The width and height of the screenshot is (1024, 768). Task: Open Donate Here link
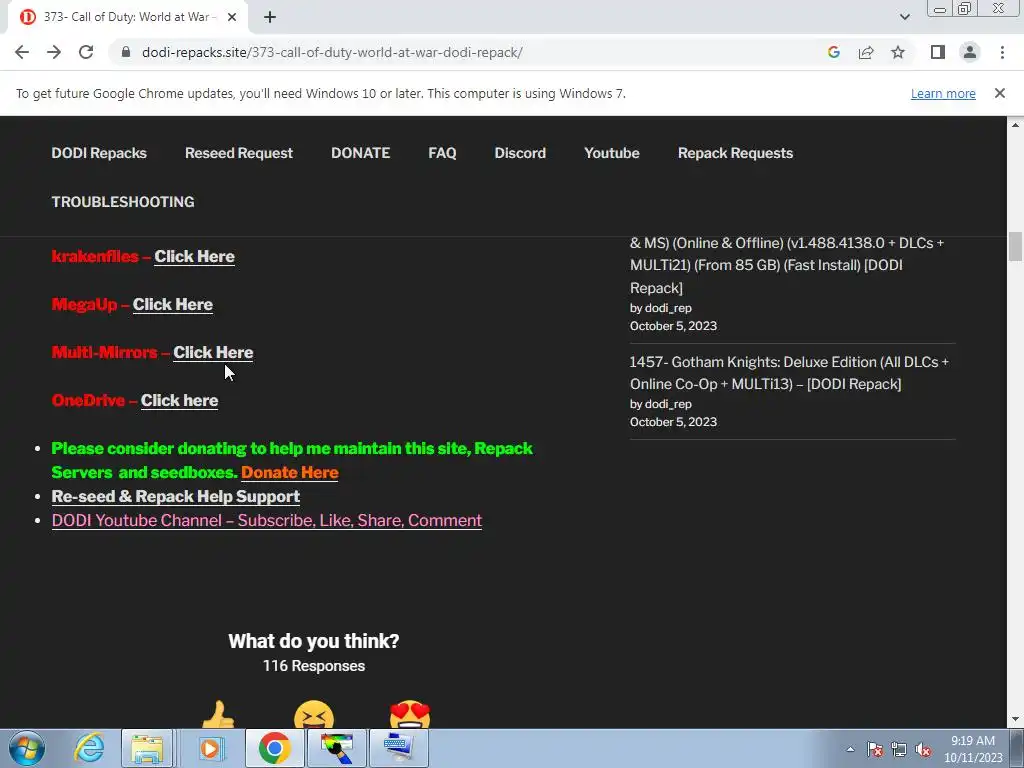[290, 472]
